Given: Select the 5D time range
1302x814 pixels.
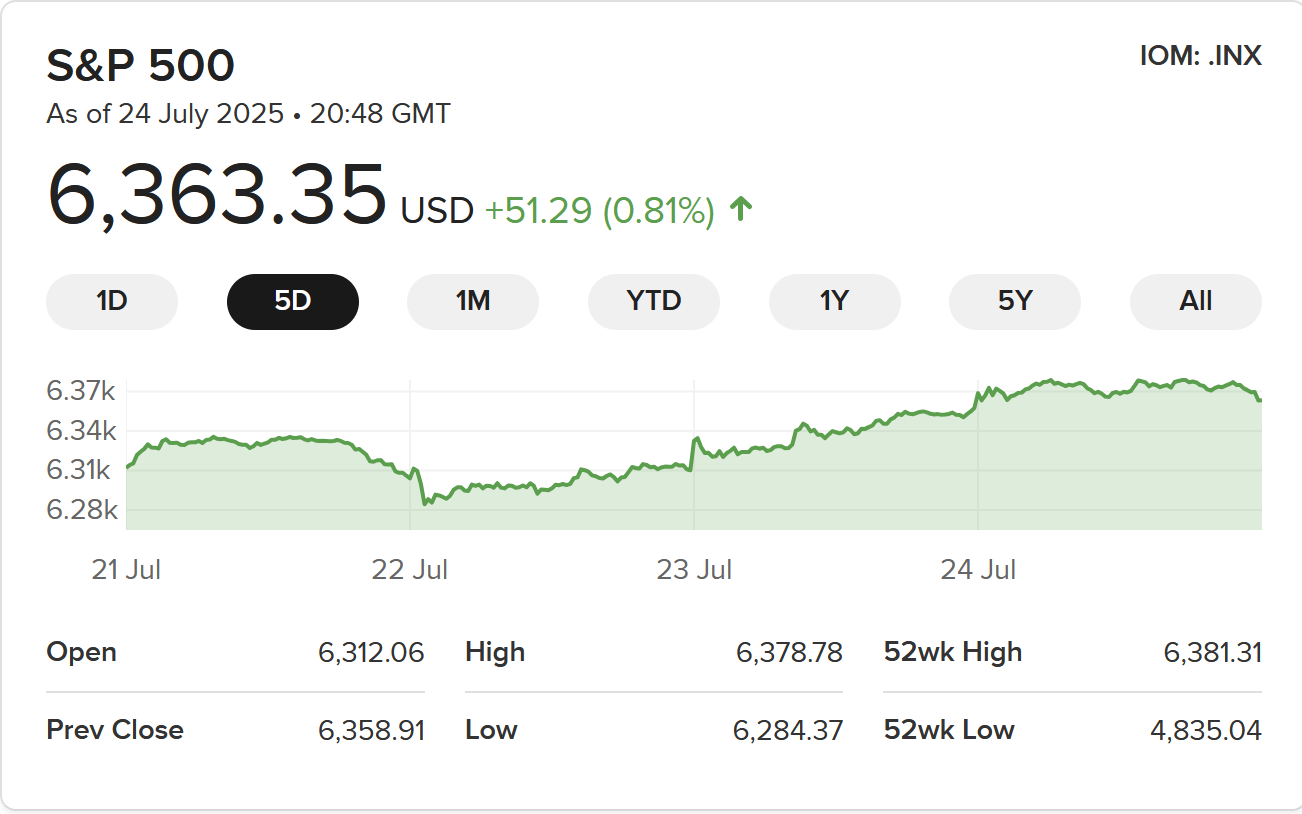Looking at the screenshot, I should click(x=293, y=301).
